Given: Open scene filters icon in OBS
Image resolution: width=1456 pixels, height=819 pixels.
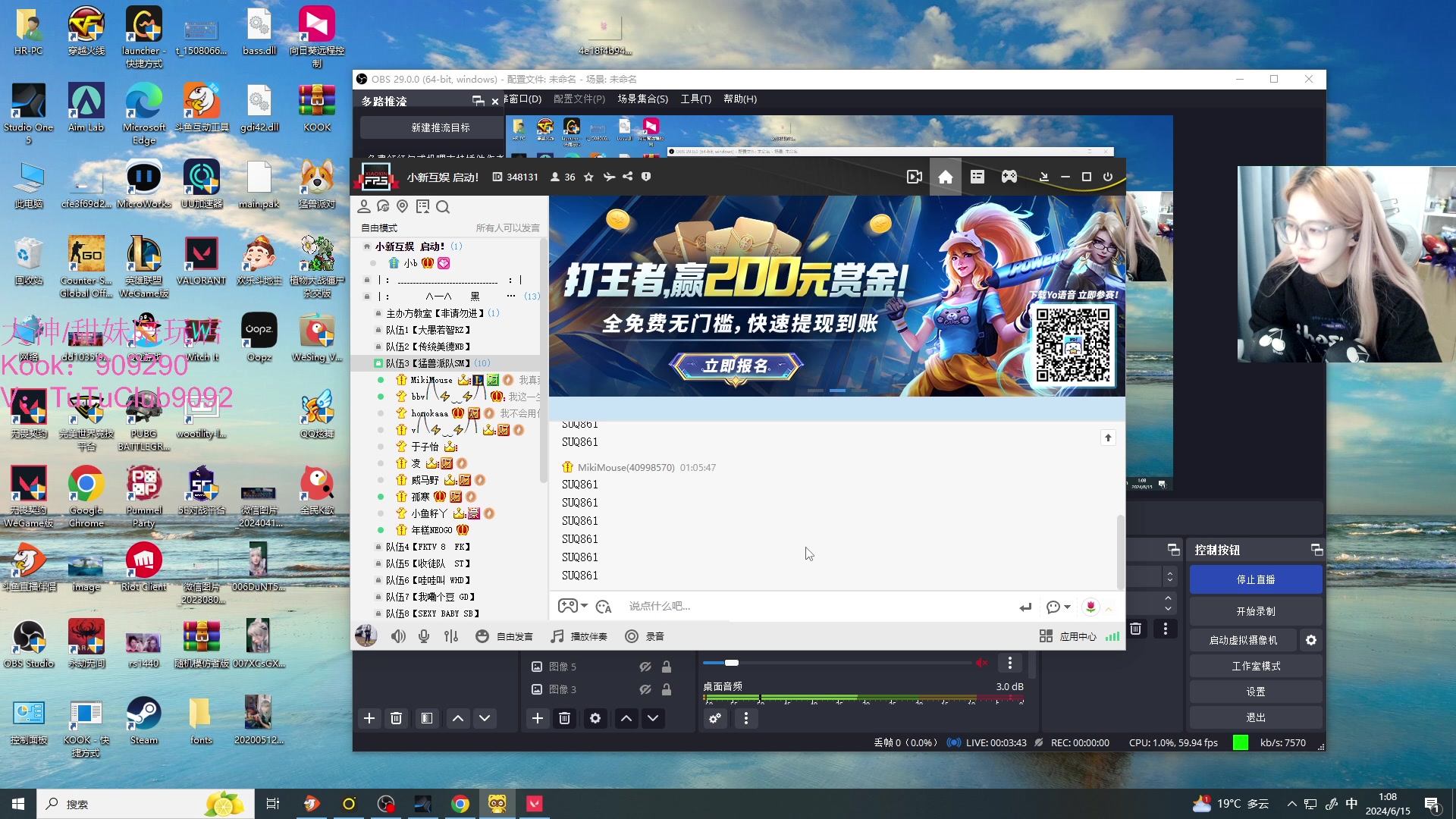Looking at the screenshot, I should click(x=427, y=718).
